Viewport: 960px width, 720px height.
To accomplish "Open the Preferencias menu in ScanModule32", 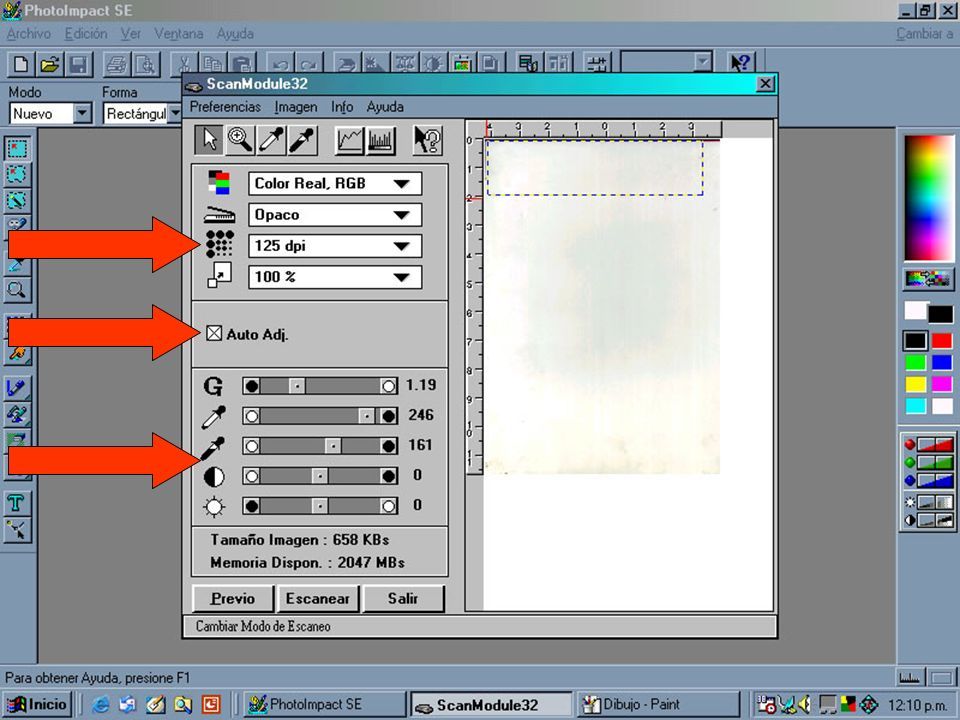I will [x=225, y=107].
